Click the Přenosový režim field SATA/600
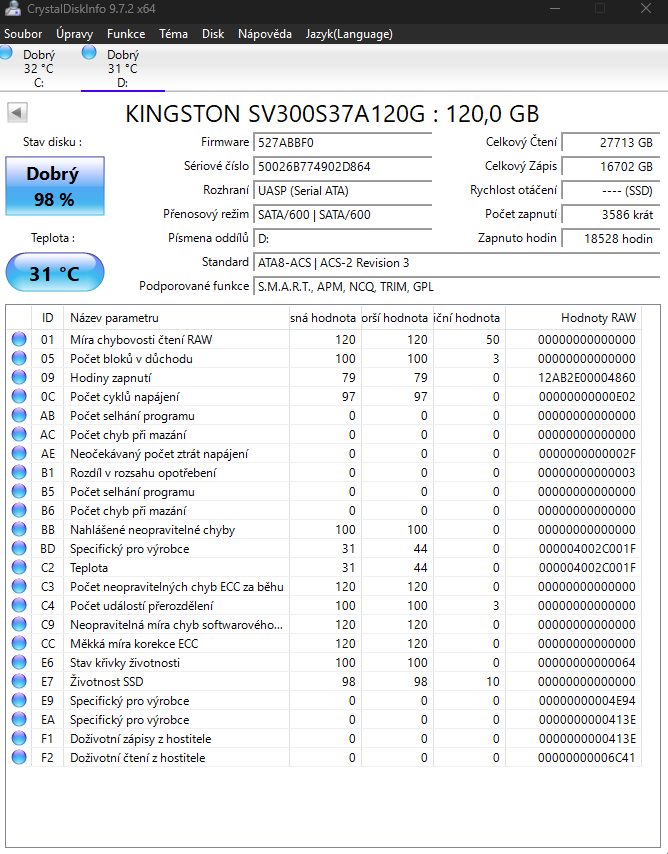 342,215
